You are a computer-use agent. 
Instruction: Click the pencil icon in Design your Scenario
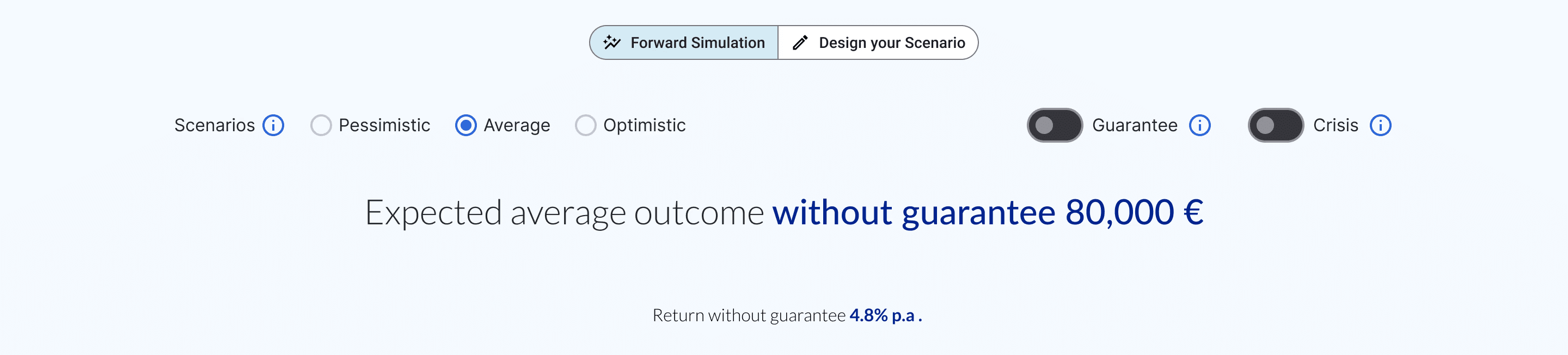click(x=800, y=42)
